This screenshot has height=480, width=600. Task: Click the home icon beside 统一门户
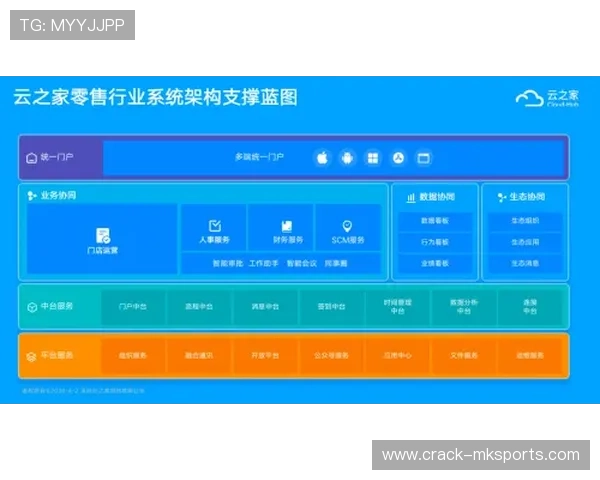[31, 158]
